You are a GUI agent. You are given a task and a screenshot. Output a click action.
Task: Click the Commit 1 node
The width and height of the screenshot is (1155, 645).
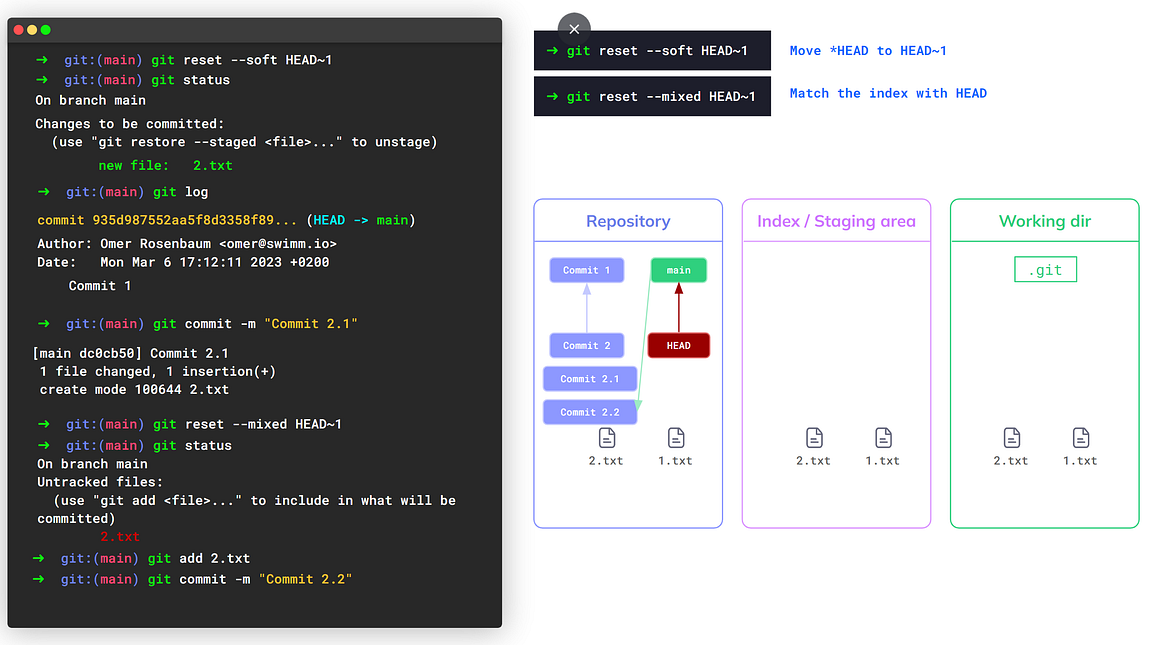[586, 270]
